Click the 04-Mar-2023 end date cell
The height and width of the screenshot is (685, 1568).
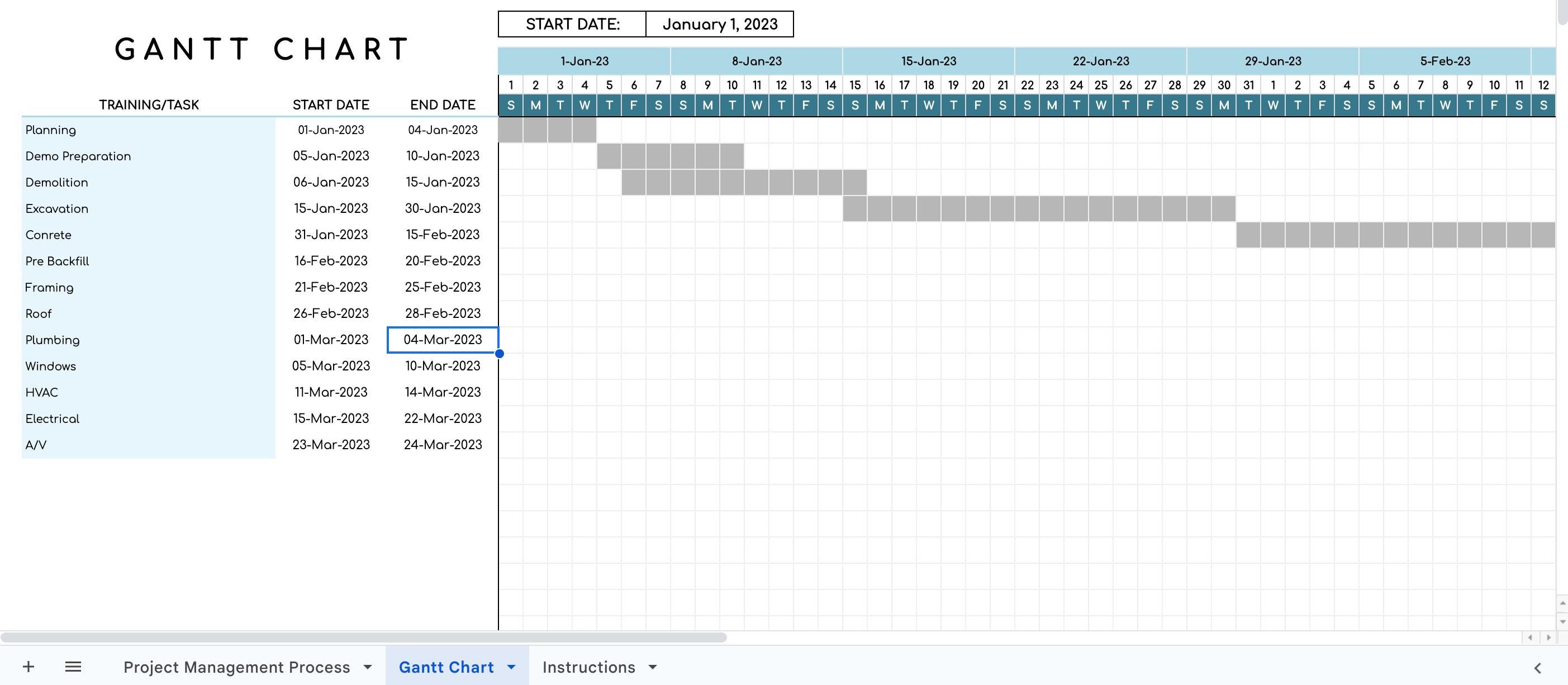point(443,340)
